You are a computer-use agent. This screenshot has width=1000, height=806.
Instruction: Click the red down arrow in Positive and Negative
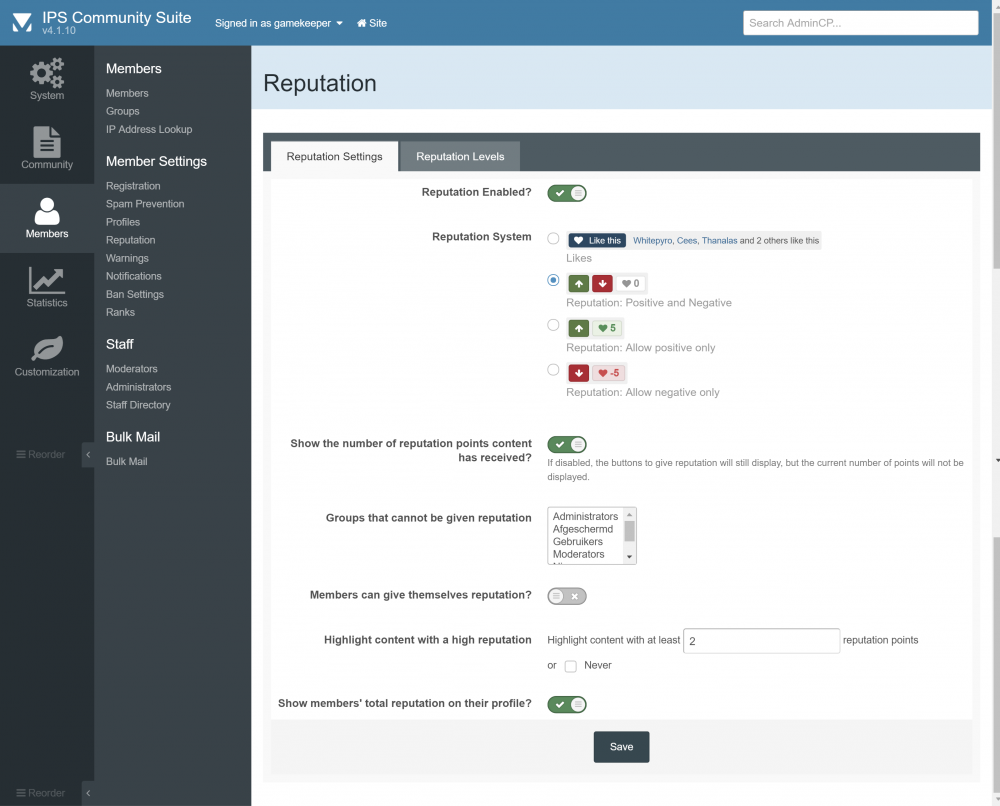(602, 284)
